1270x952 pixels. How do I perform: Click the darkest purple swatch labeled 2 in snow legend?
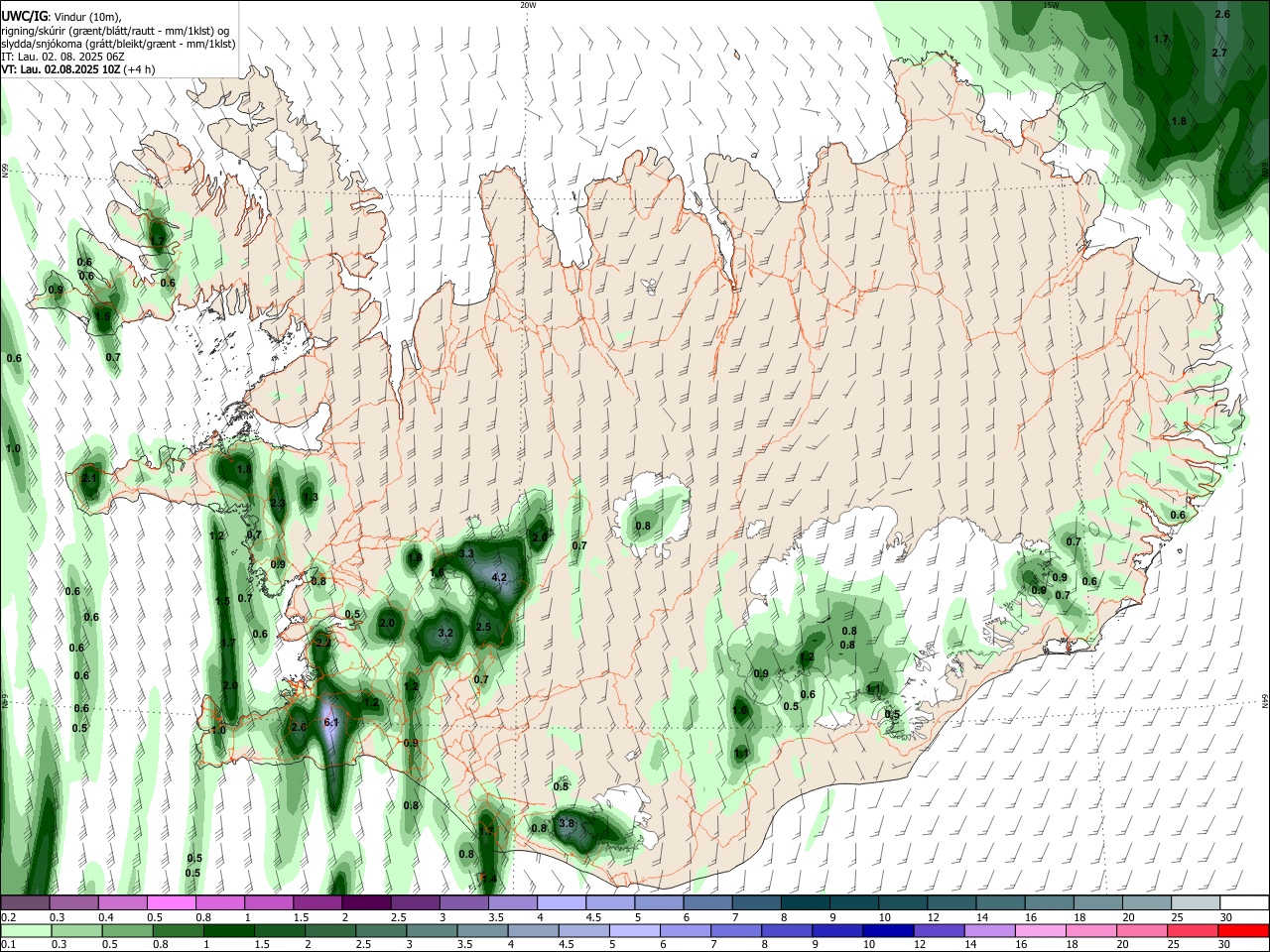click(366, 902)
